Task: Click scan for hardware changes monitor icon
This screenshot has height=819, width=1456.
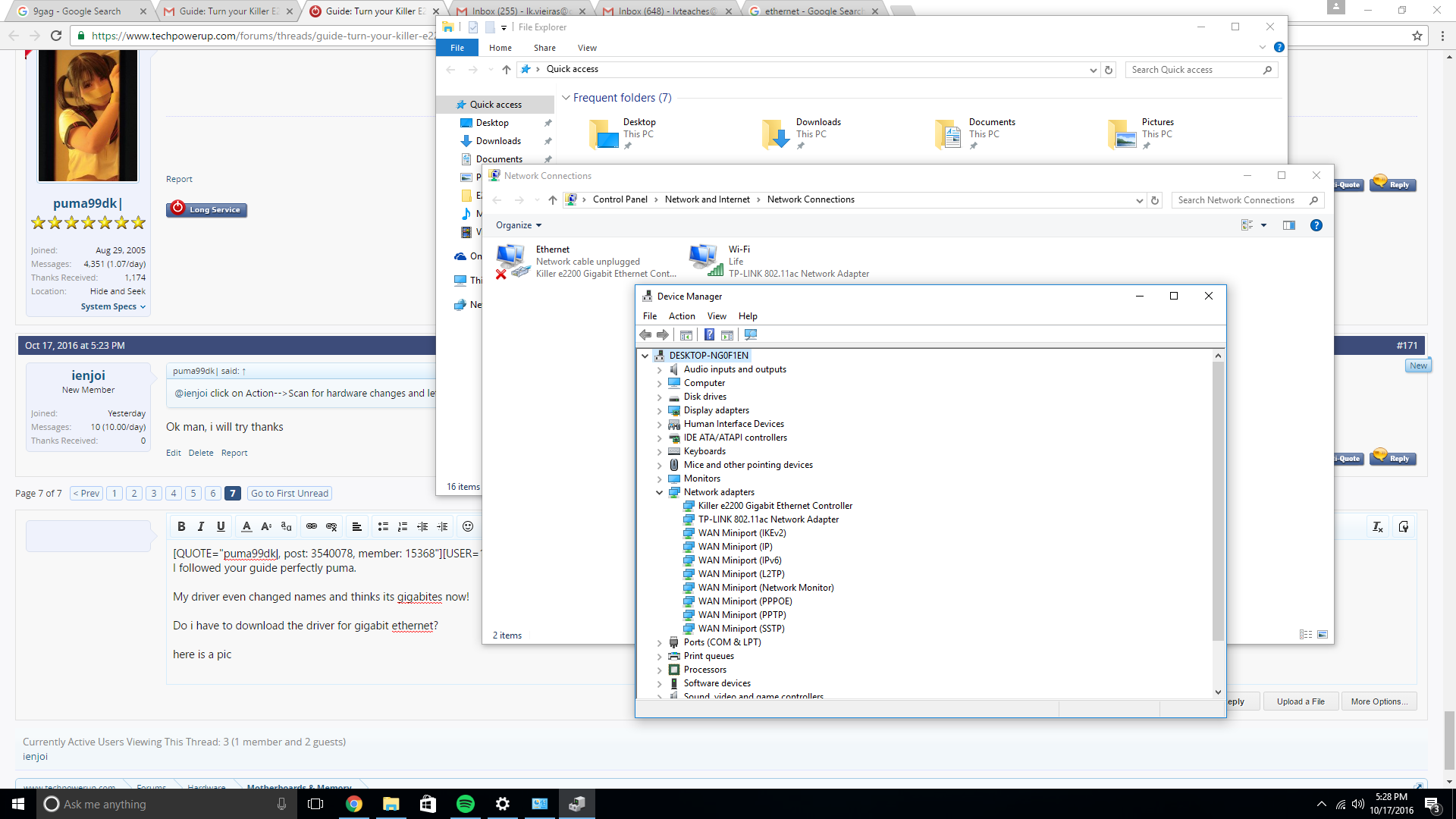Action: click(x=751, y=334)
